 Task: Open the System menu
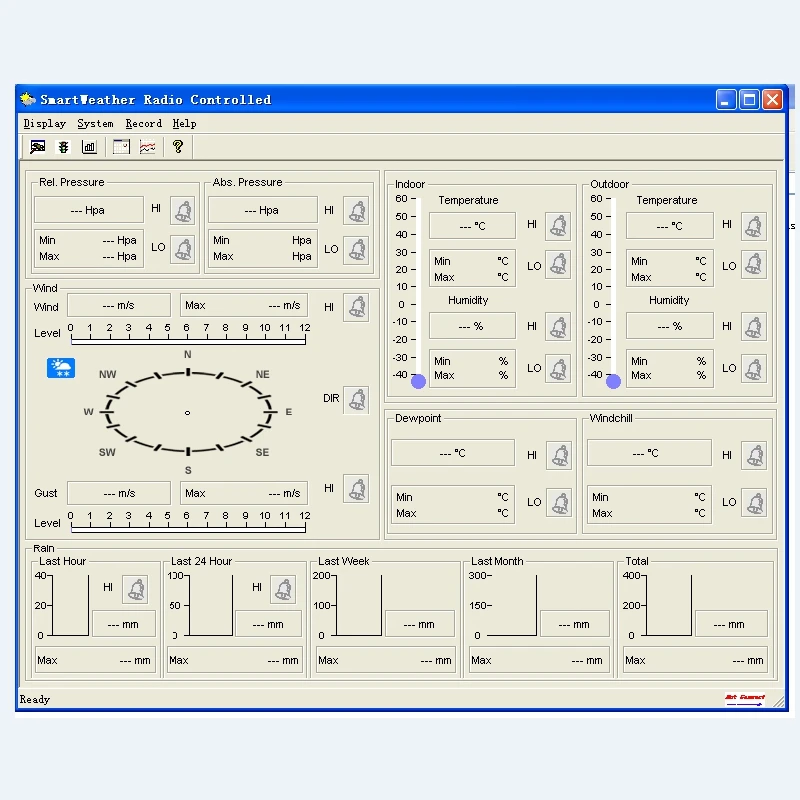[95, 124]
